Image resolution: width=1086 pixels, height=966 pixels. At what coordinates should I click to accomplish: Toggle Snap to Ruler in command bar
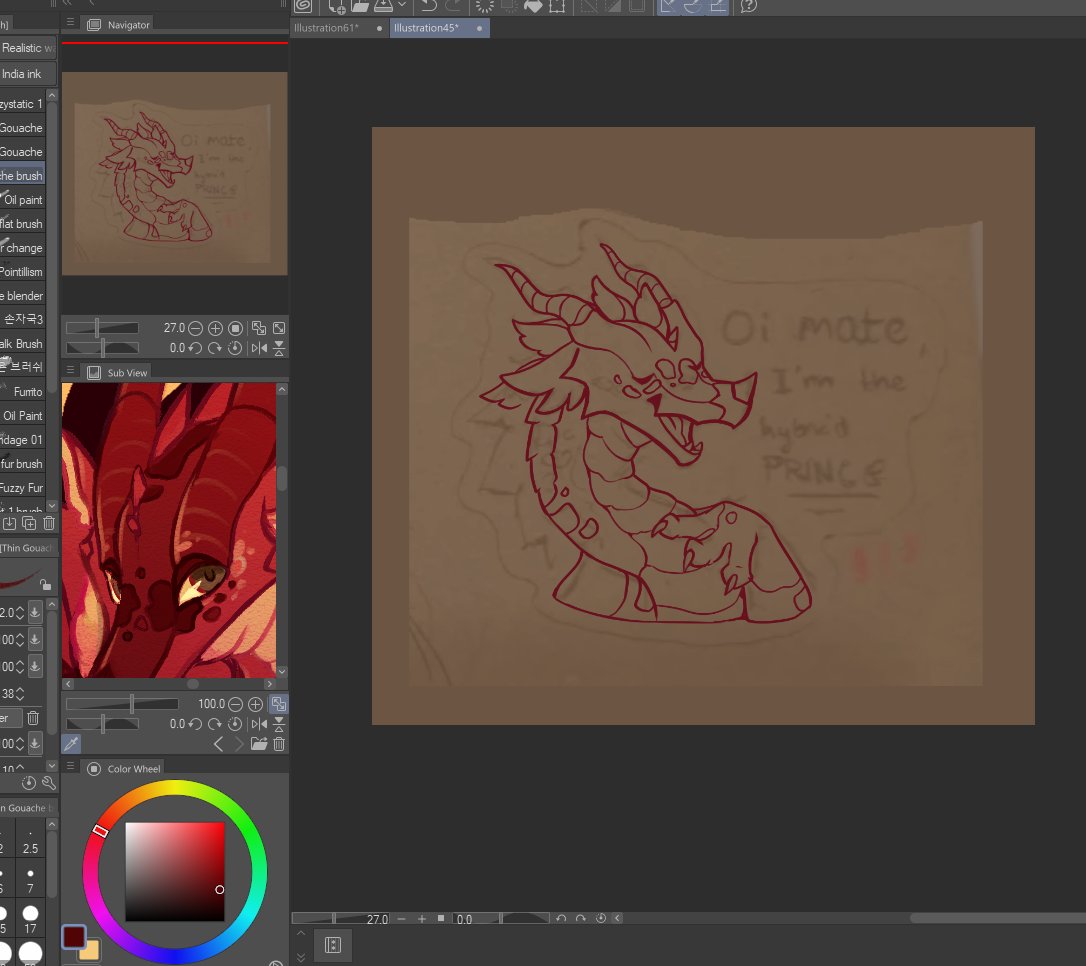tap(668, 6)
